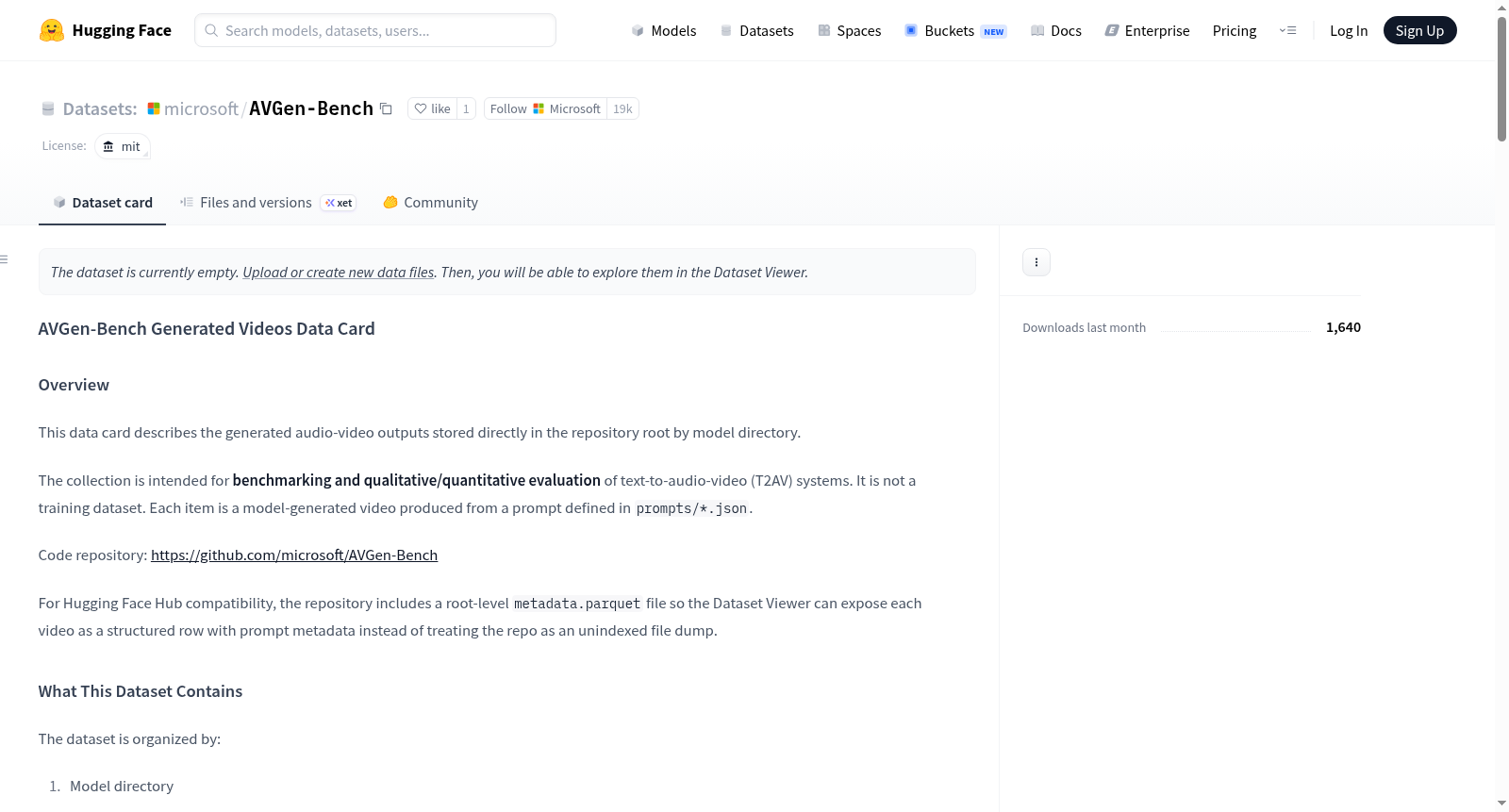The width and height of the screenshot is (1509, 812).
Task: Click the NEW badge beside Buckets
Action: pyautogui.click(x=994, y=31)
